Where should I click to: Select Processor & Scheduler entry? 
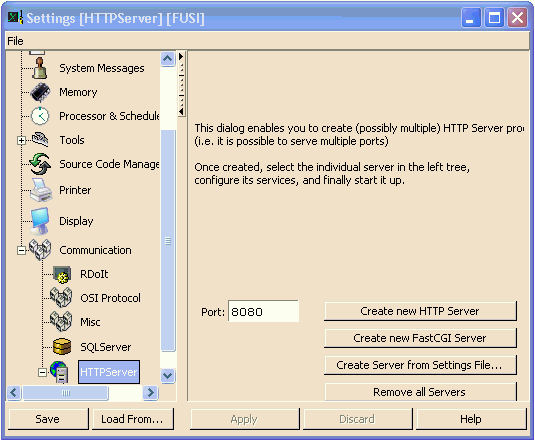109,116
